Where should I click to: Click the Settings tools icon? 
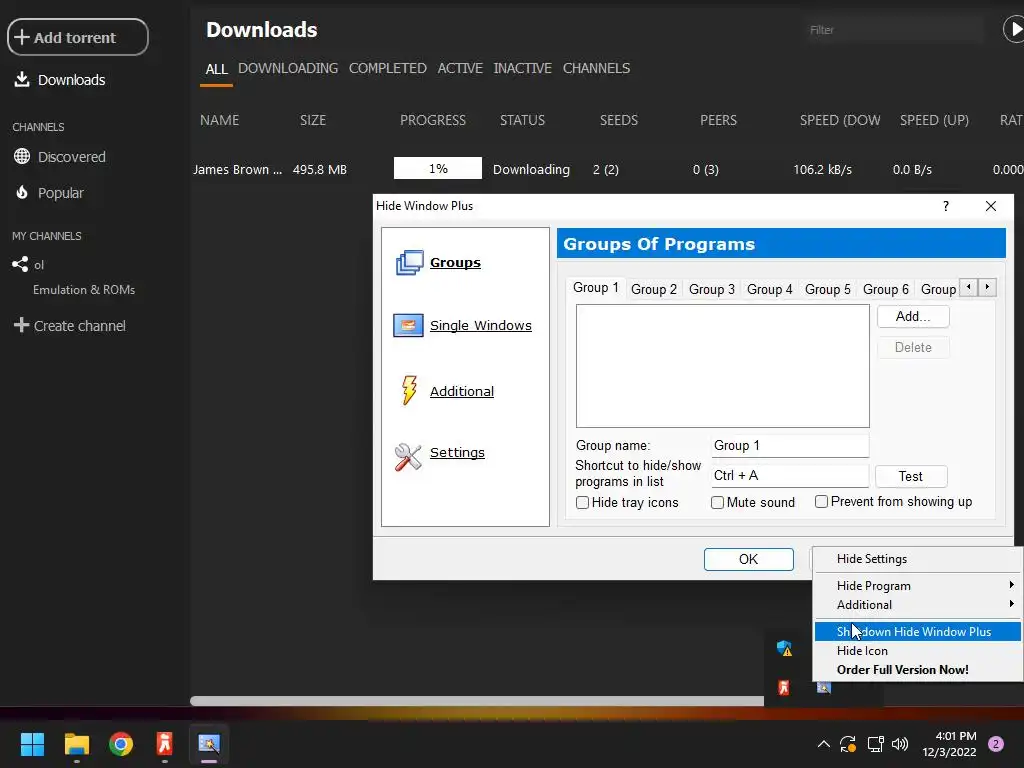pos(408,456)
